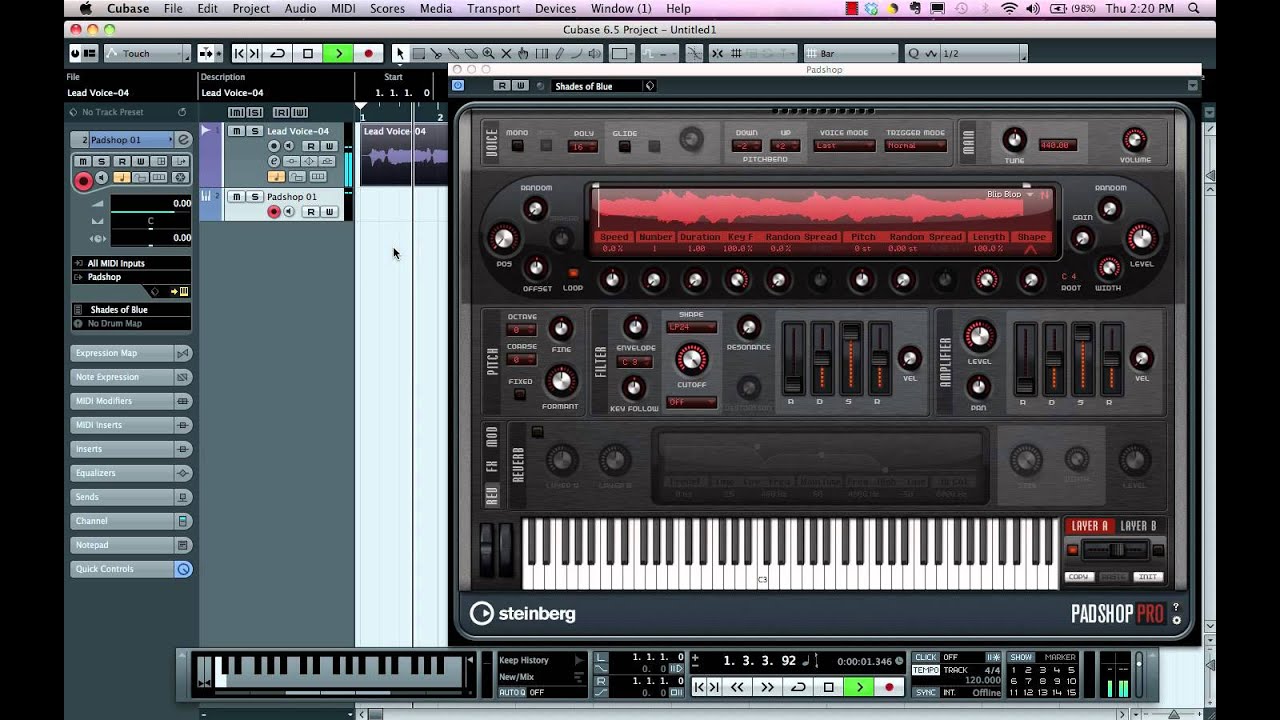Open the VOICE MODE dropdown
The height and width of the screenshot is (720, 1280).
point(844,146)
